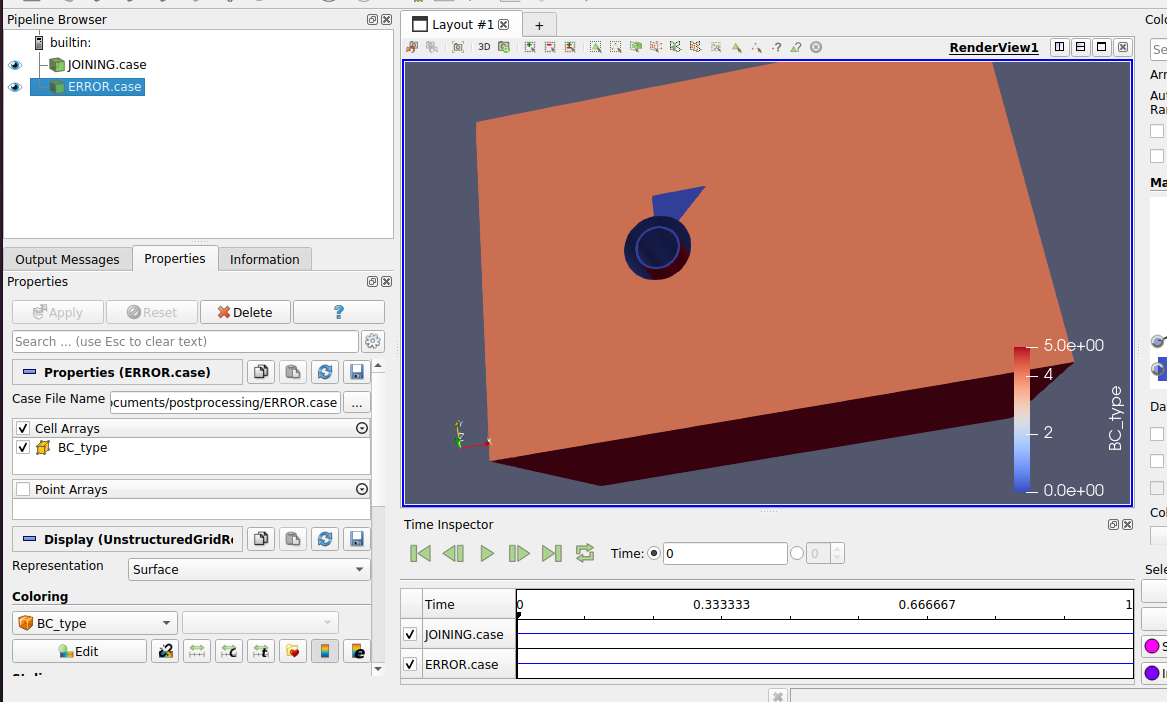
Task: Click the Play animation button
Action: pos(487,553)
